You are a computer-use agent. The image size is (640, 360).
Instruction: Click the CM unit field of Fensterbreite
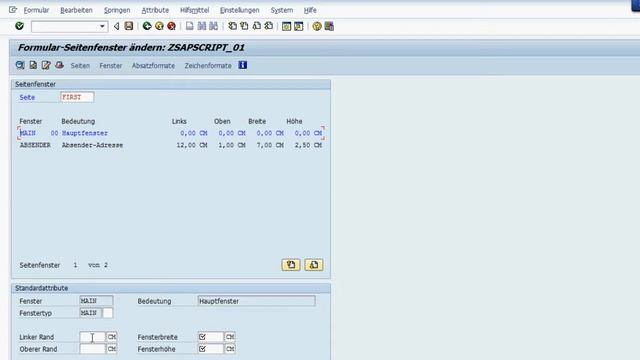[230, 337]
